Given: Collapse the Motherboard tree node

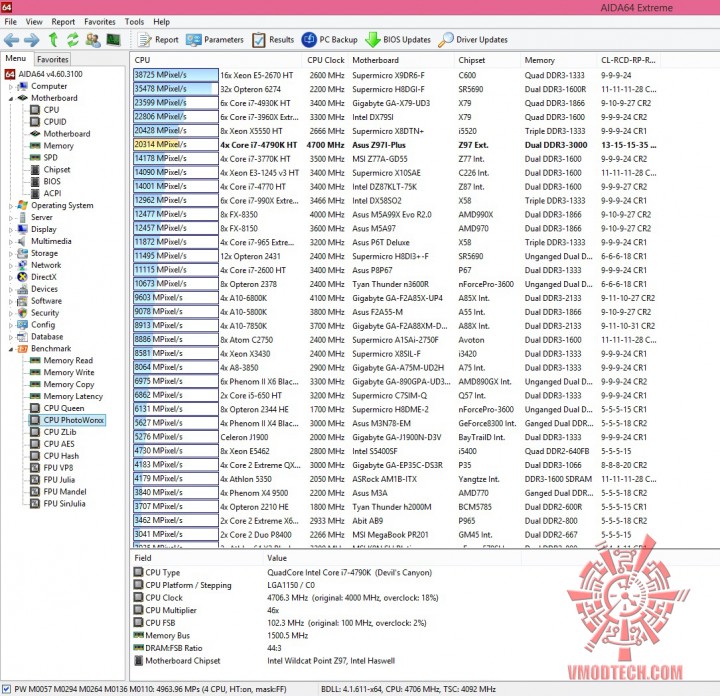Looking at the screenshot, I should click(11, 98).
